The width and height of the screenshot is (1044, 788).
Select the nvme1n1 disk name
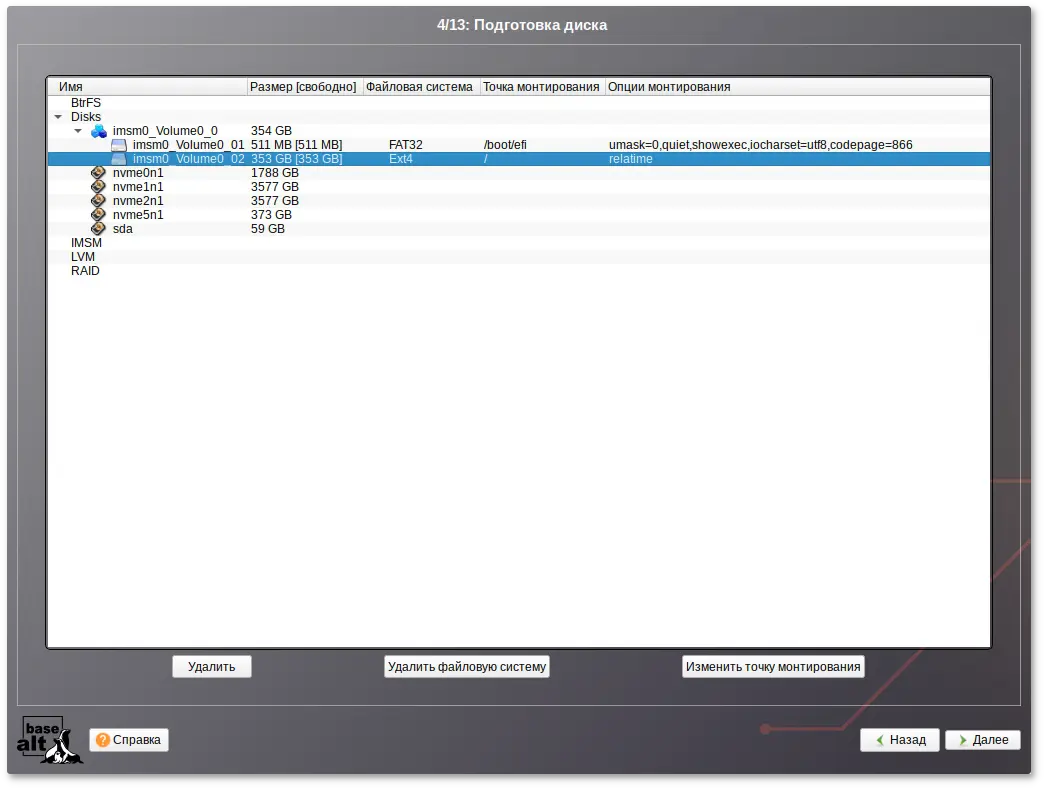(138, 187)
